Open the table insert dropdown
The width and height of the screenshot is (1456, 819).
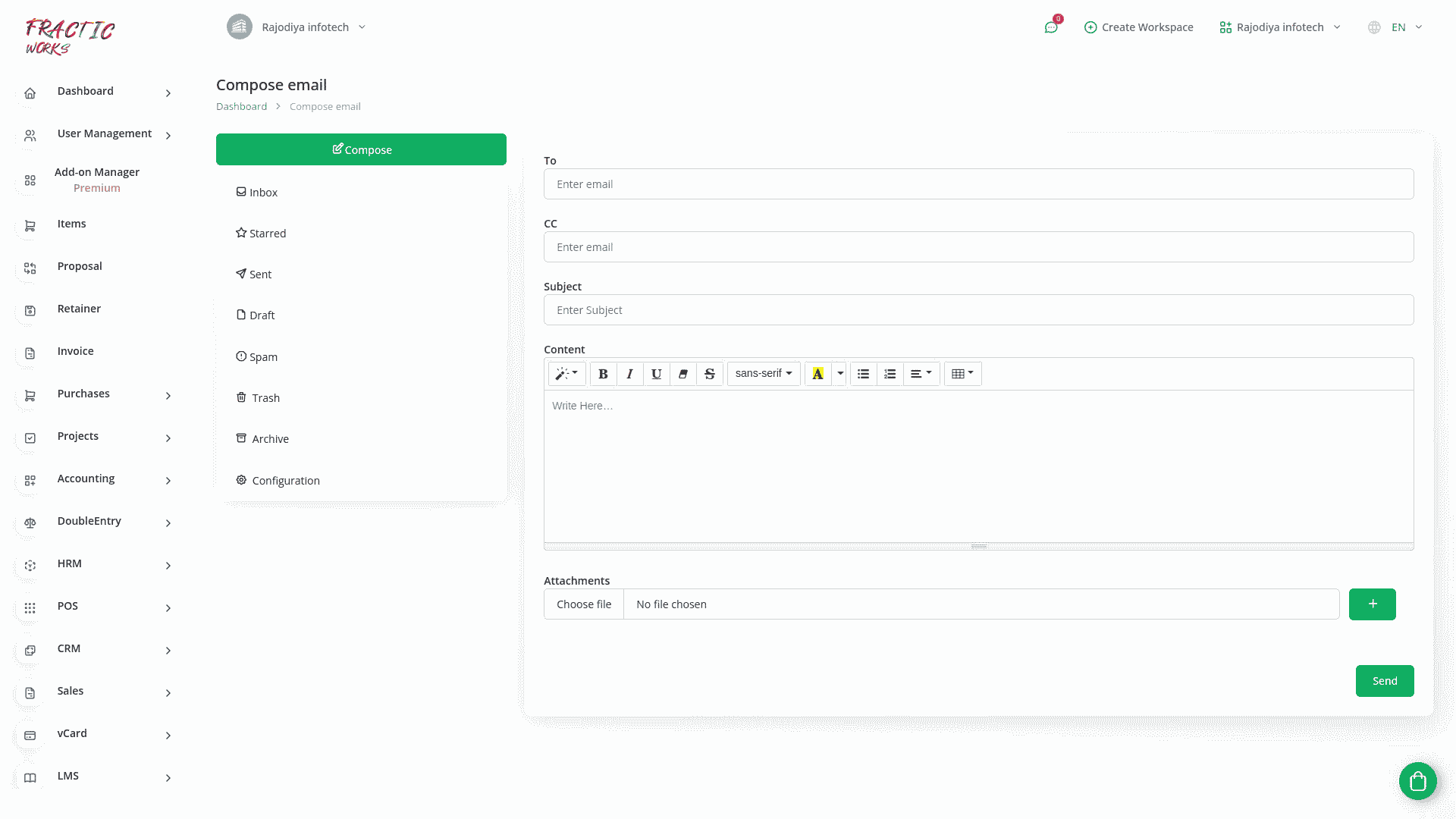tap(962, 374)
